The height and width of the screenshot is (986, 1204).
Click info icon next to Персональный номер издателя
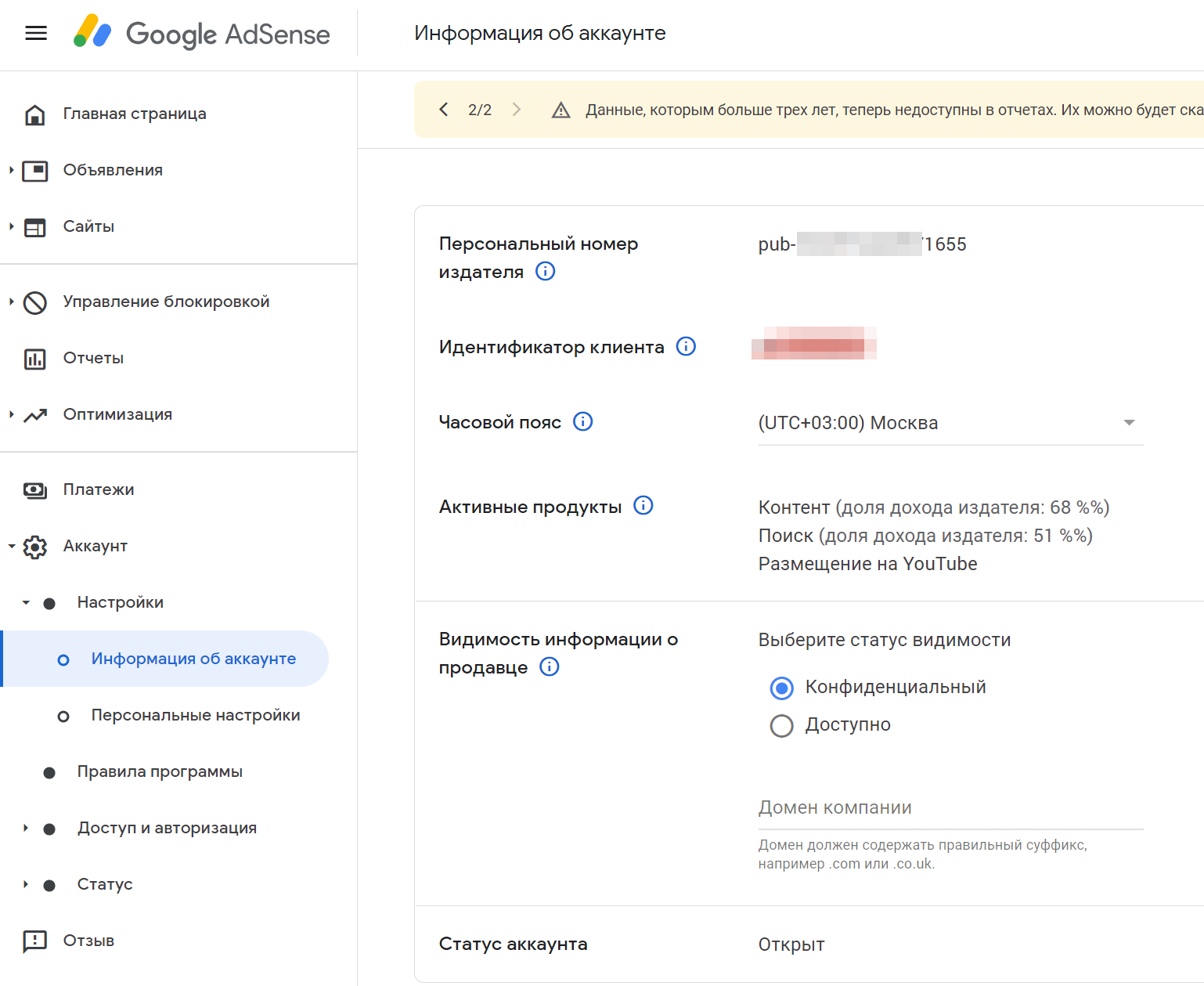545,271
